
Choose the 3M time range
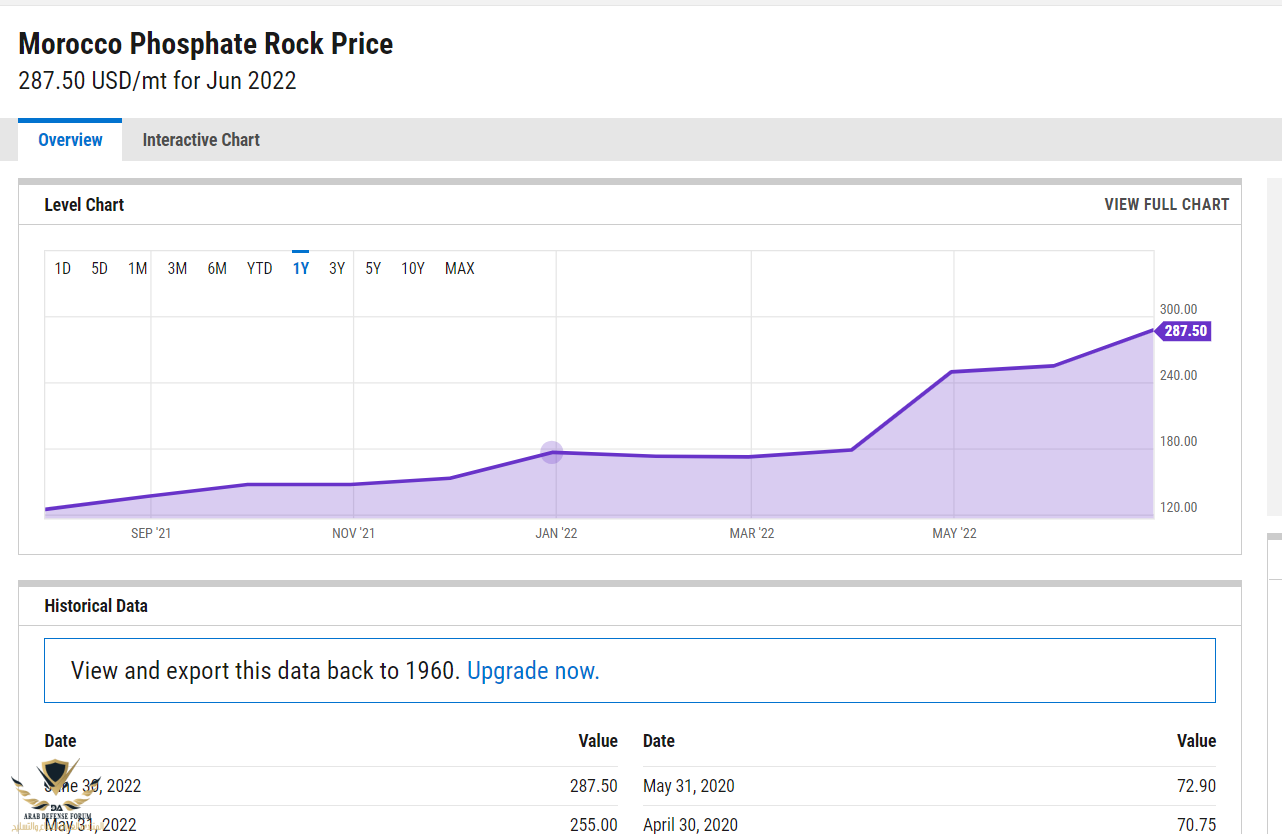177,268
